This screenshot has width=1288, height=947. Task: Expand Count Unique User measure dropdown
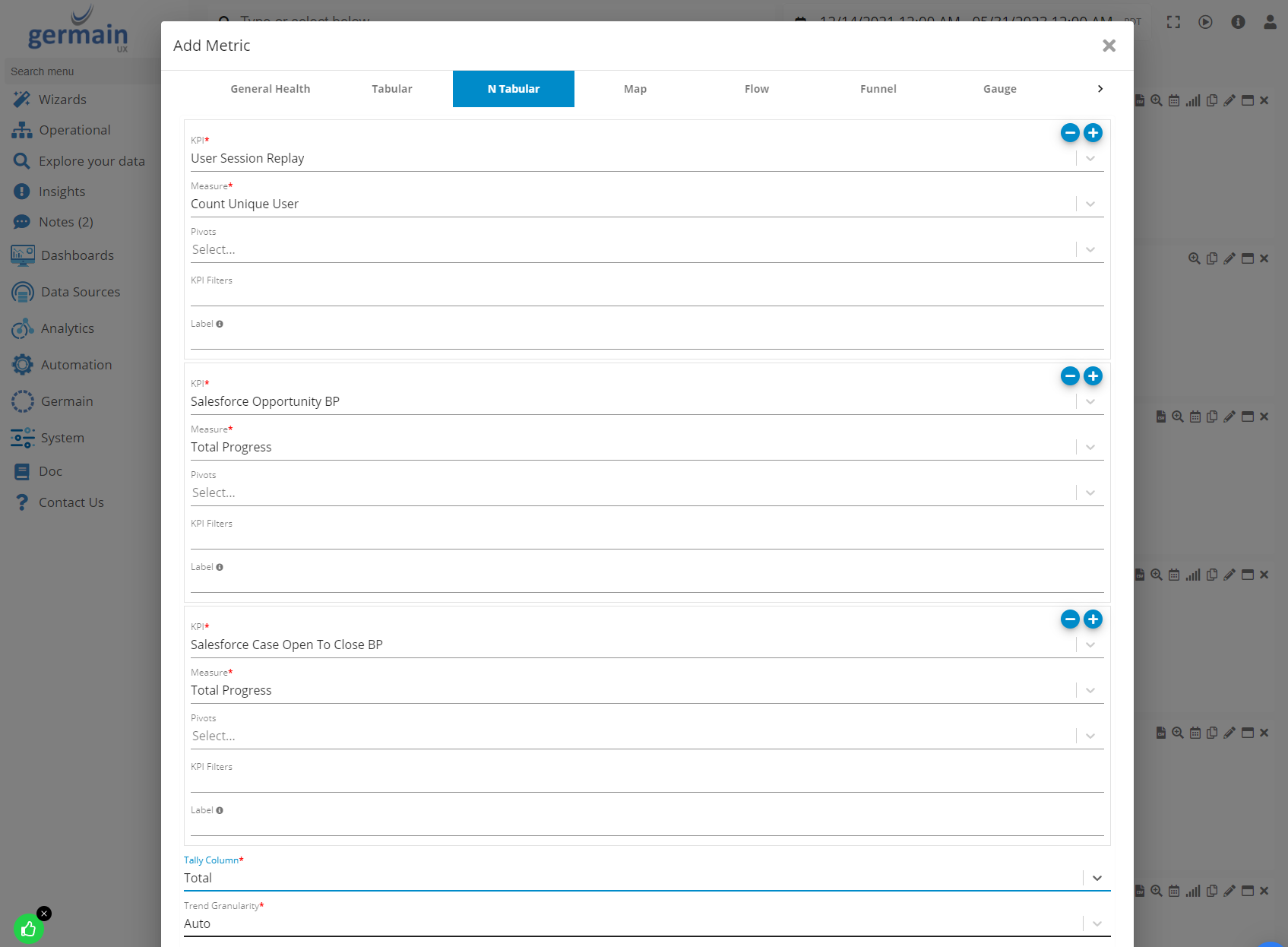[x=1090, y=204]
